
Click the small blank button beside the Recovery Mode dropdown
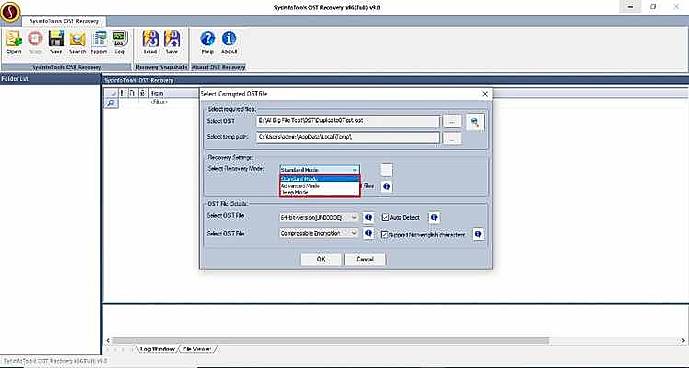[x=386, y=170]
